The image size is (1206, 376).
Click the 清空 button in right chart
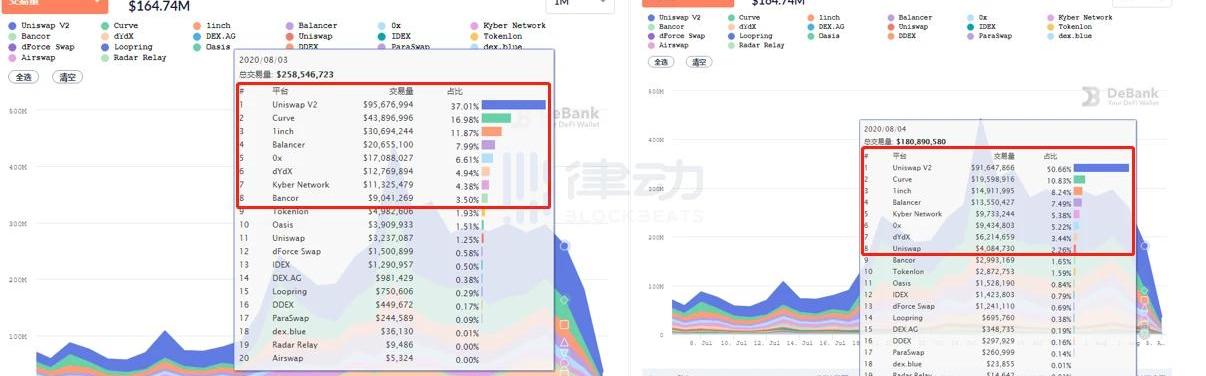(699, 62)
